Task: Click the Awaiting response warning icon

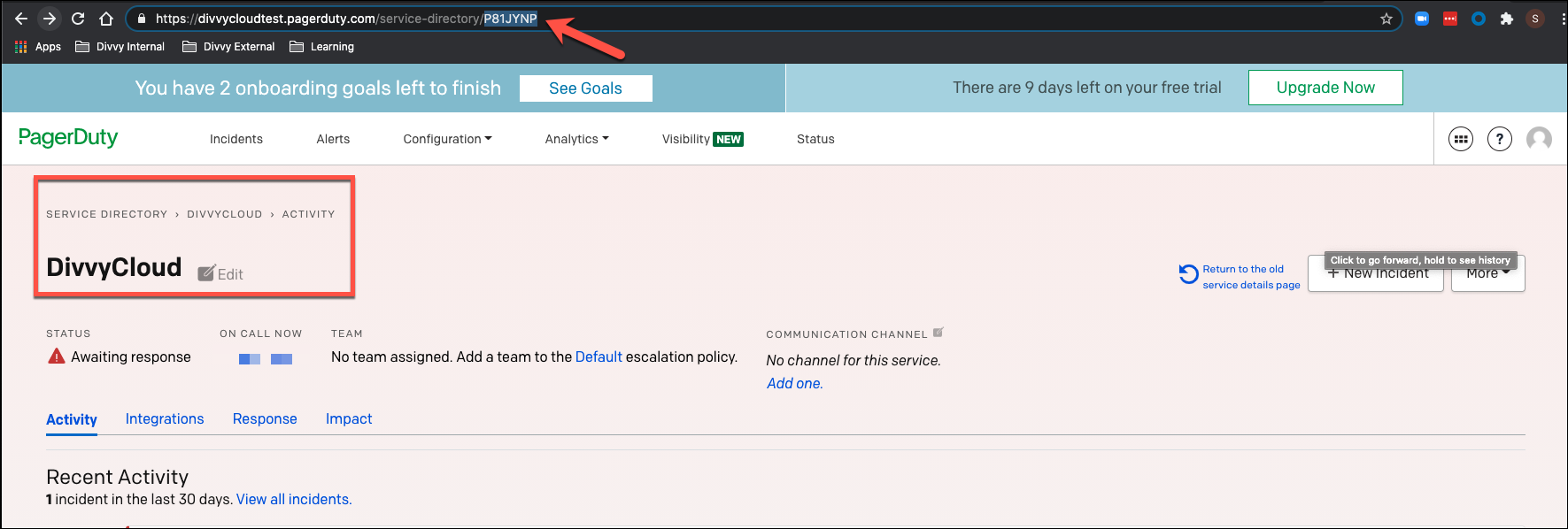Action: pyautogui.click(x=57, y=356)
